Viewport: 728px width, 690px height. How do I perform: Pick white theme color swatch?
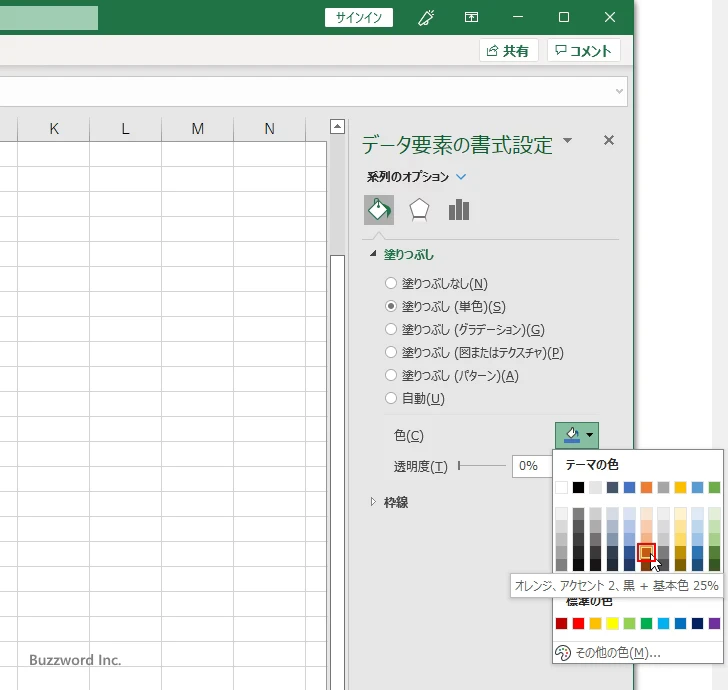[561, 487]
